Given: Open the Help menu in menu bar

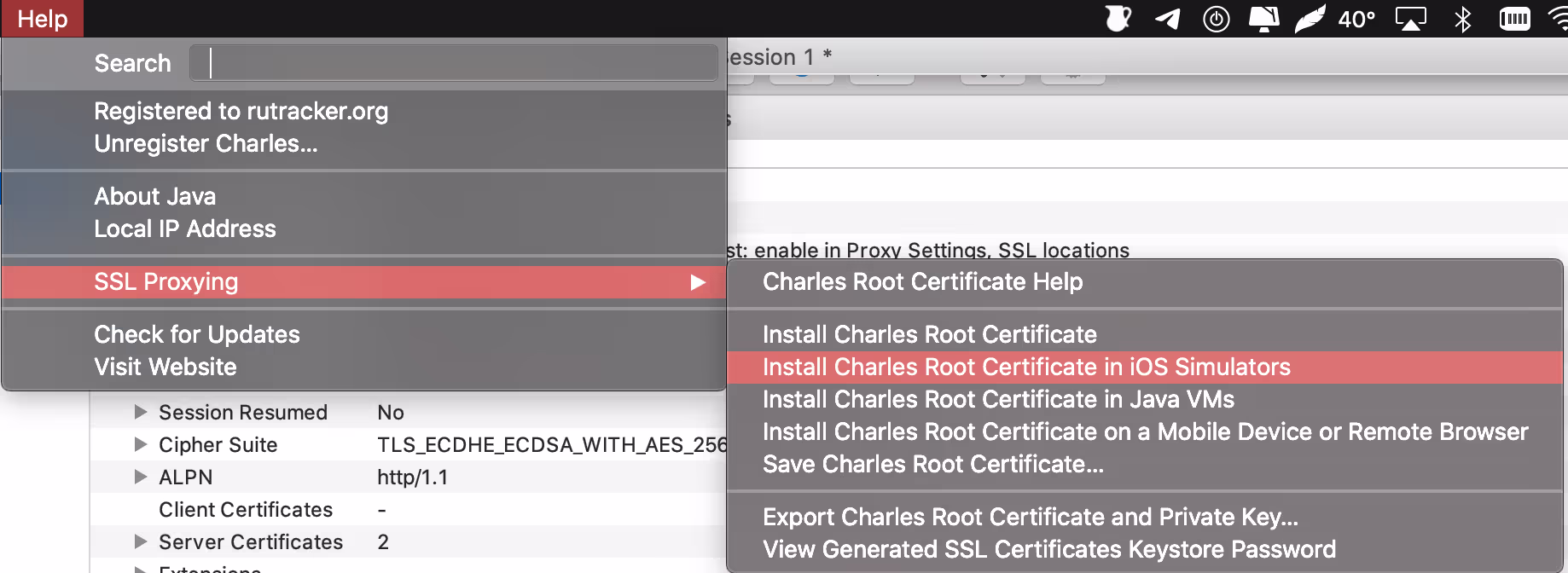Looking at the screenshot, I should pos(42,18).
